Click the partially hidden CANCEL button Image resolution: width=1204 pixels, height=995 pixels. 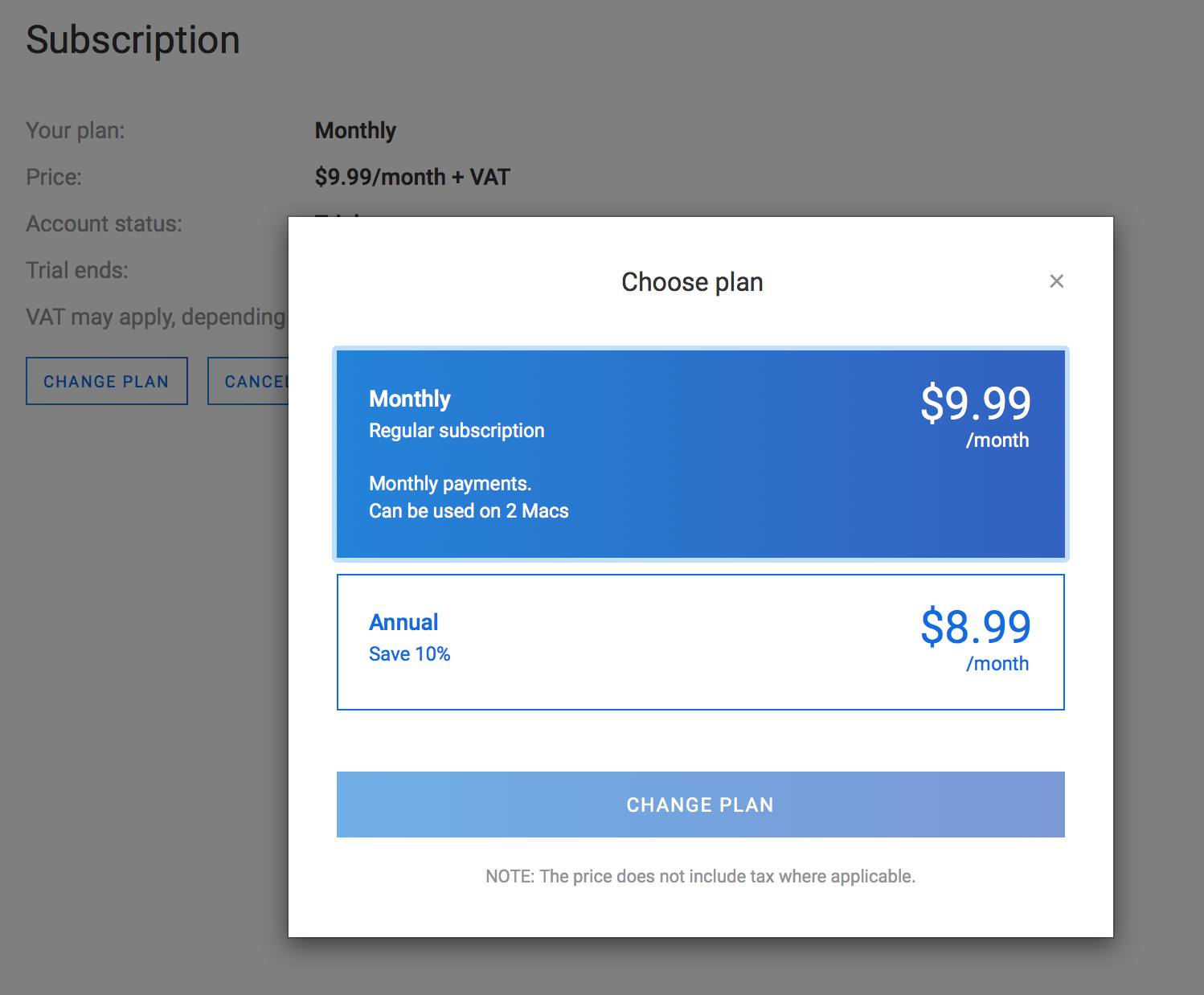coord(249,381)
